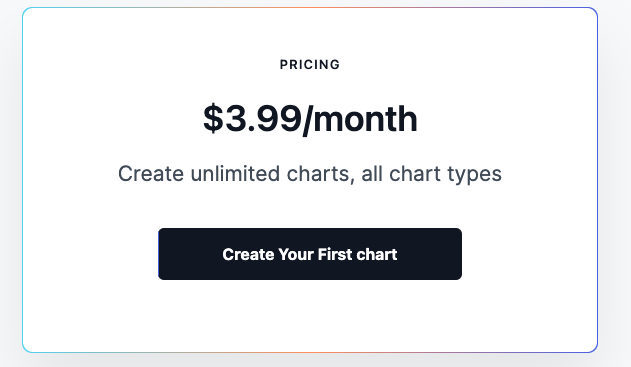
Task: Click the '3.99' number in price
Action: point(263,119)
